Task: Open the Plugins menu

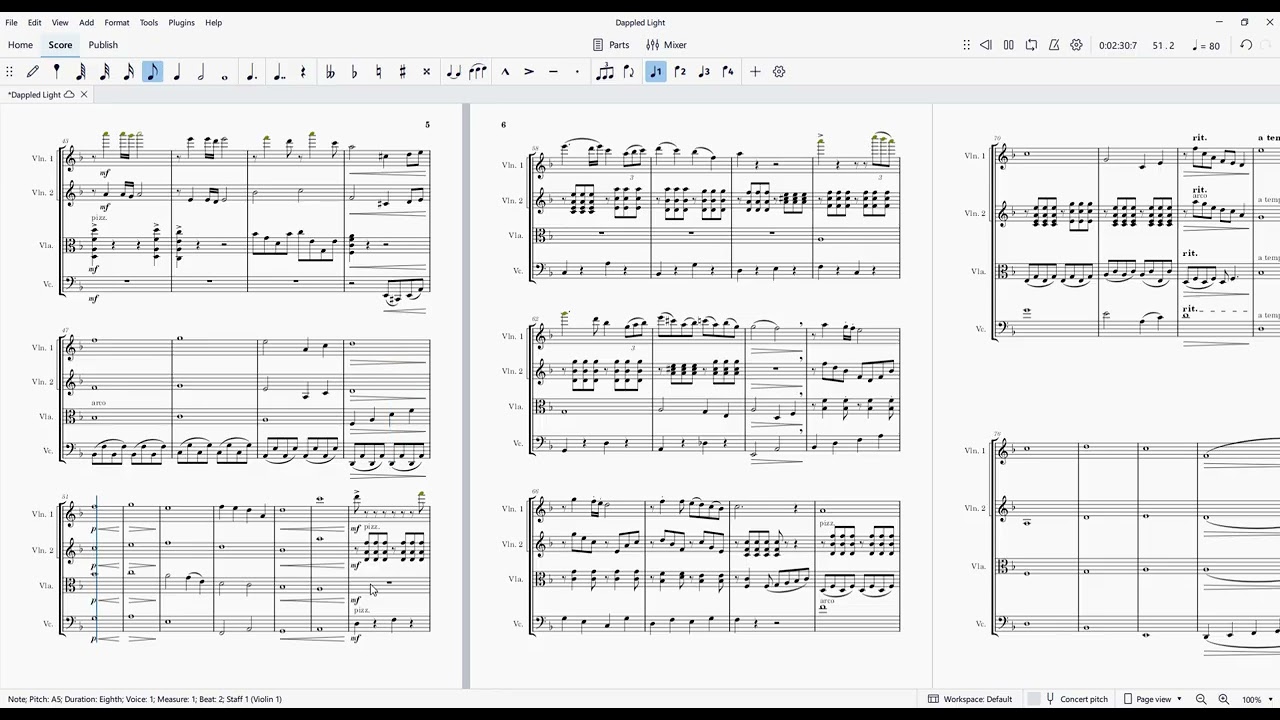Action: [181, 22]
